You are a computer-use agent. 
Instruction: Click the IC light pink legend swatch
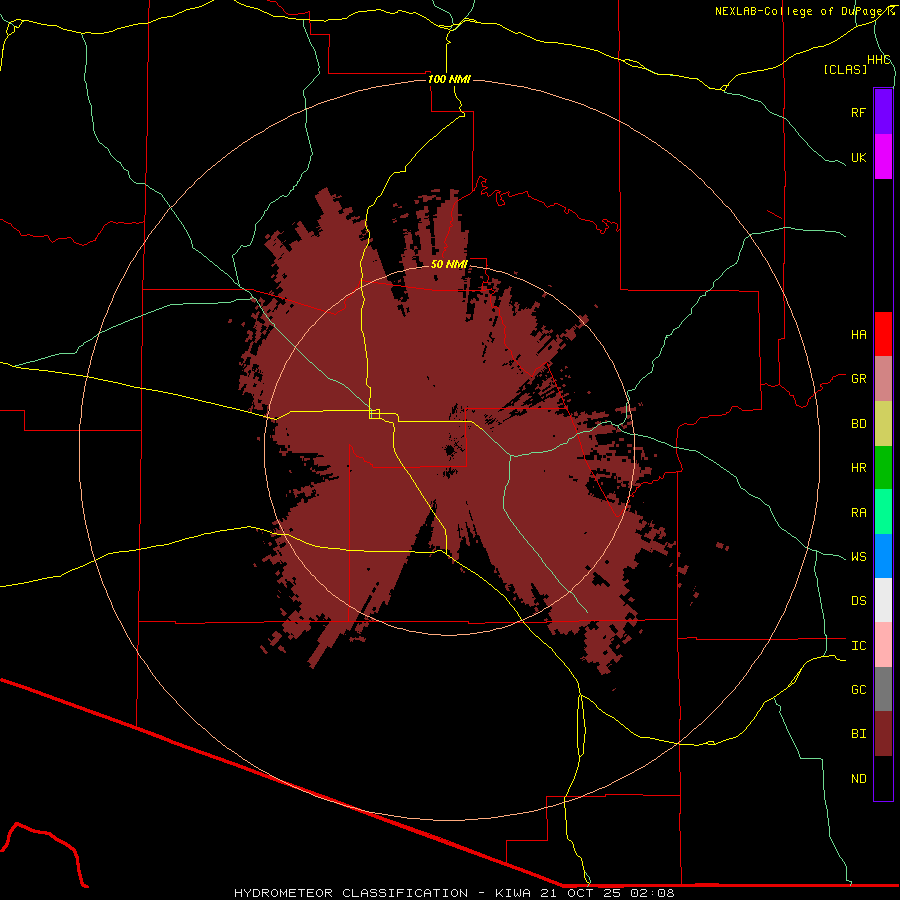883,645
